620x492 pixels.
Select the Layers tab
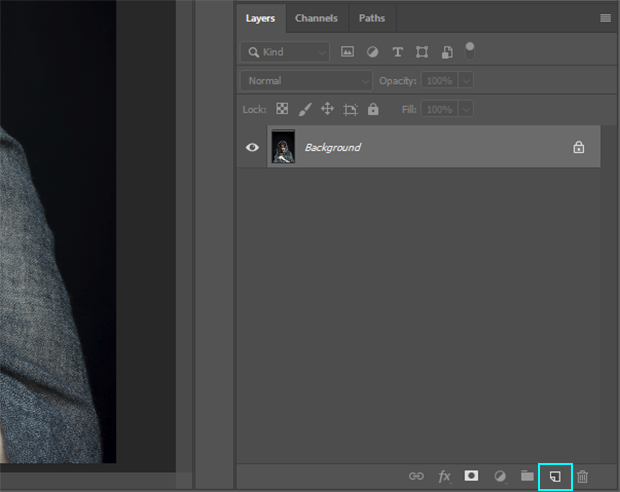point(260,19)
